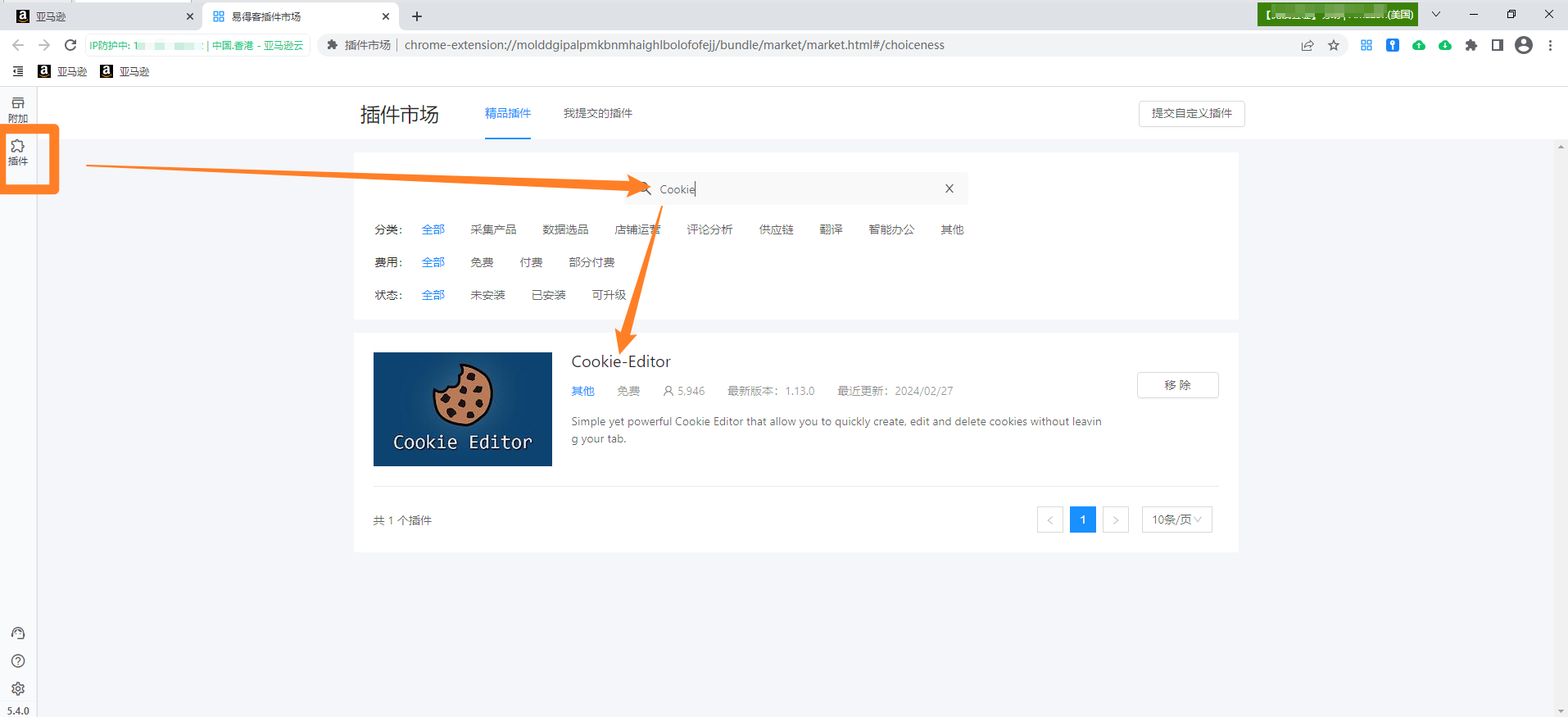Filter category by 其他
Image resolution: width=1568 pixels, height=717 pixels.
coord(952,229)
